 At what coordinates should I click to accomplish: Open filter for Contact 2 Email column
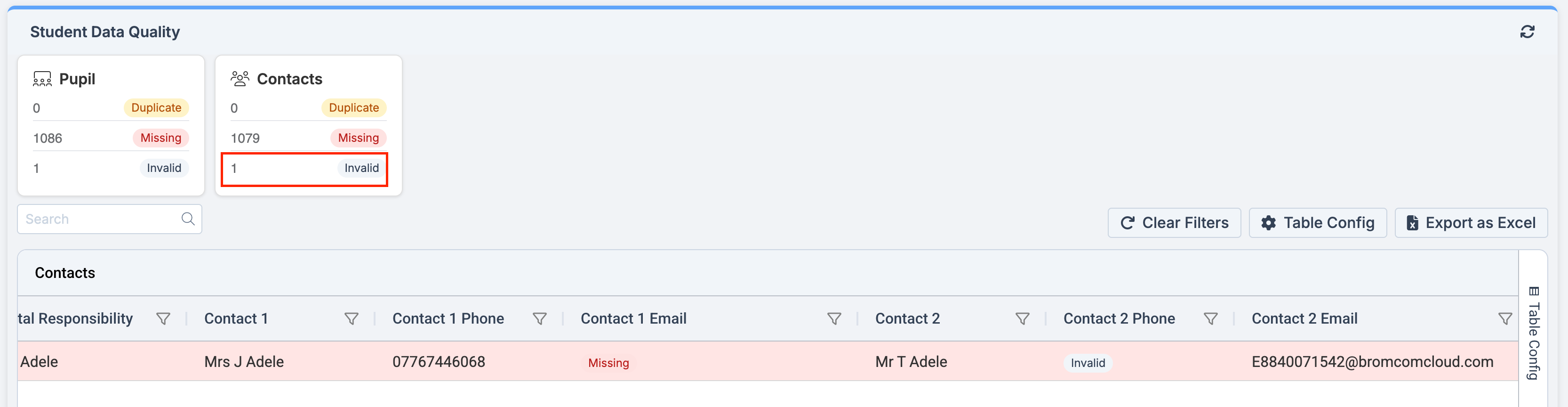click(x=1504, y=318)
